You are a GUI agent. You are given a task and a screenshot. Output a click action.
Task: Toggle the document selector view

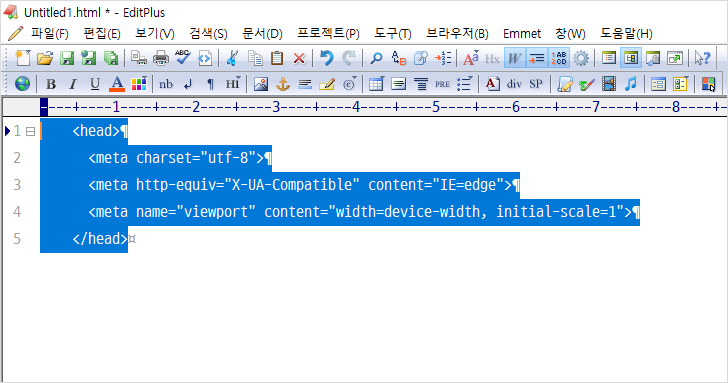point(631,58)
